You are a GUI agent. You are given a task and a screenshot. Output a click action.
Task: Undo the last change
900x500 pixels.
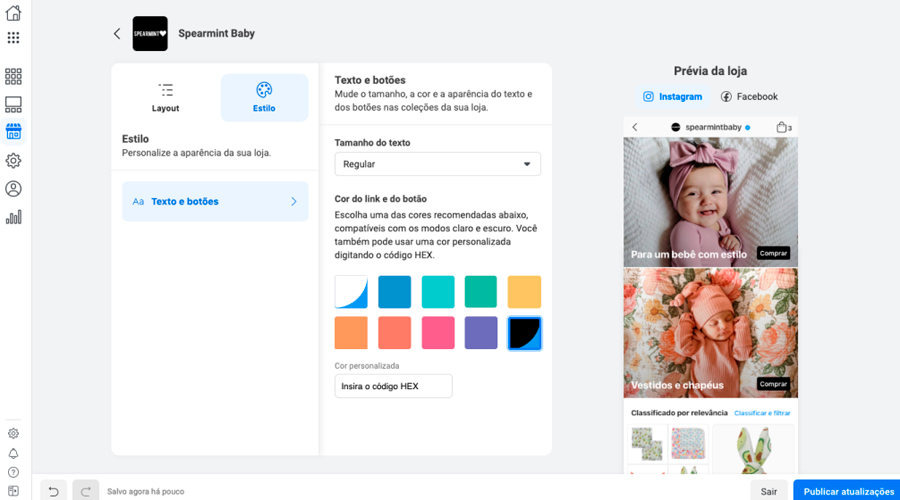(x=53, y=491)
